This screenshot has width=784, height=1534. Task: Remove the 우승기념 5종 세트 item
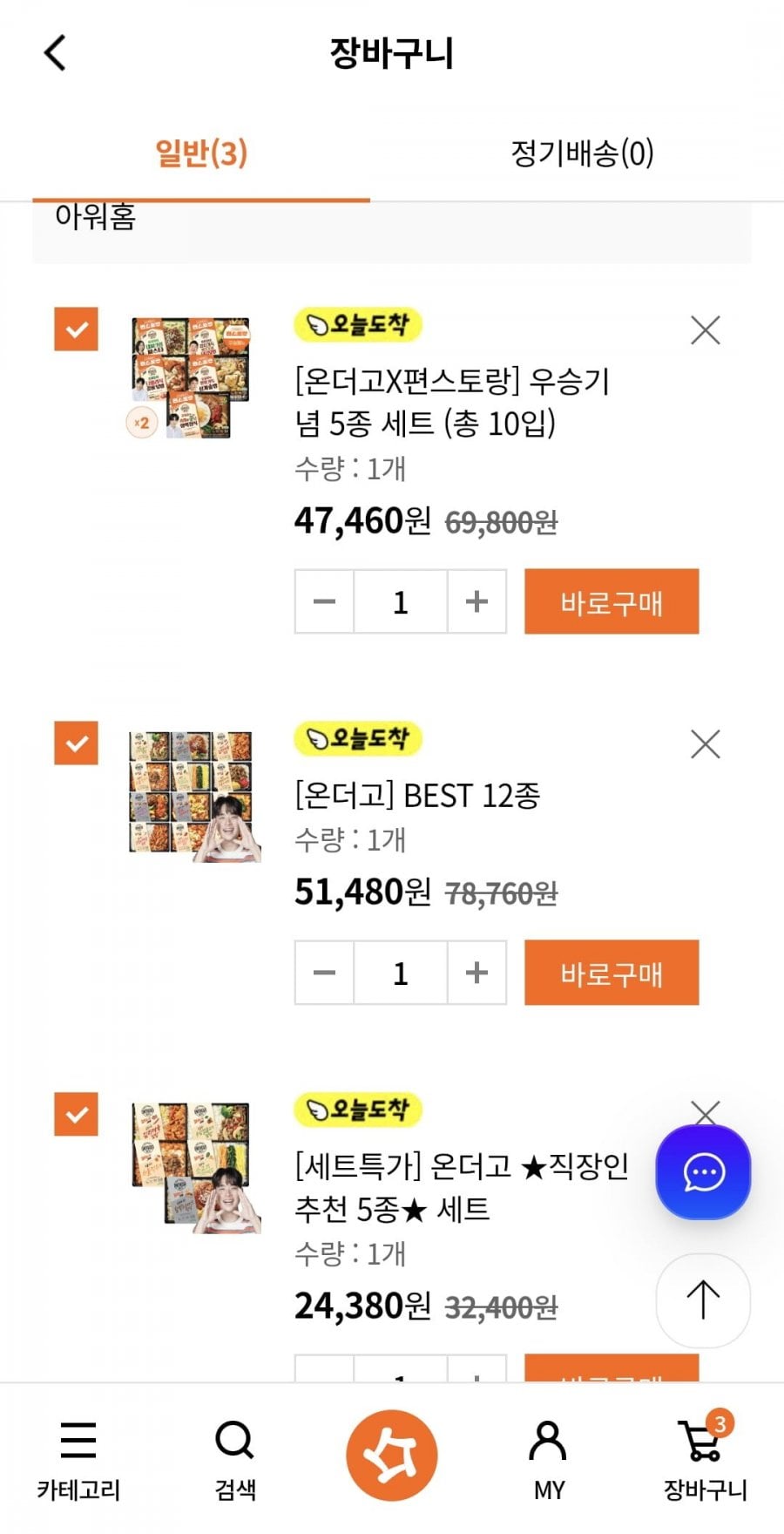click(x=705, y=330)
